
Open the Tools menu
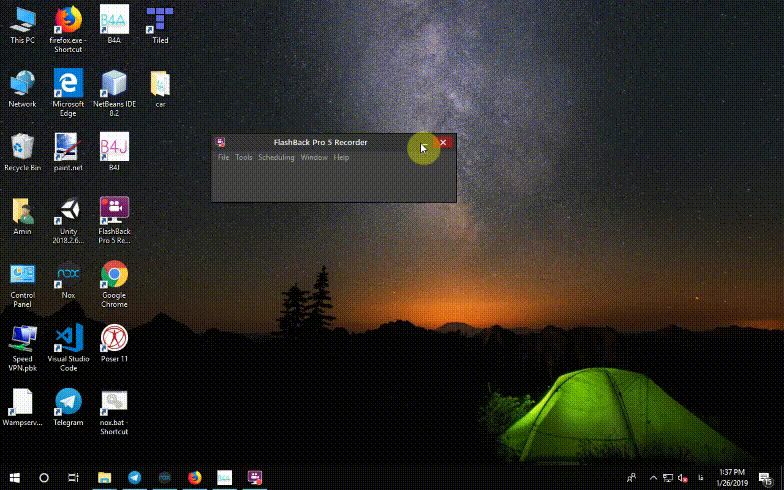point(244,158)
